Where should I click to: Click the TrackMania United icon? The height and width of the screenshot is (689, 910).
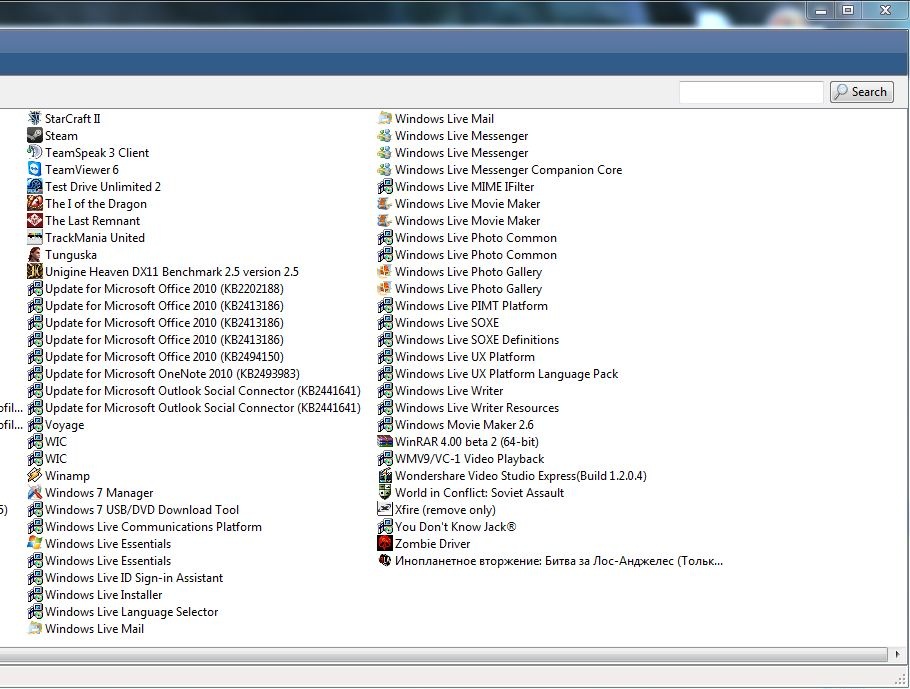coord(35,237)
